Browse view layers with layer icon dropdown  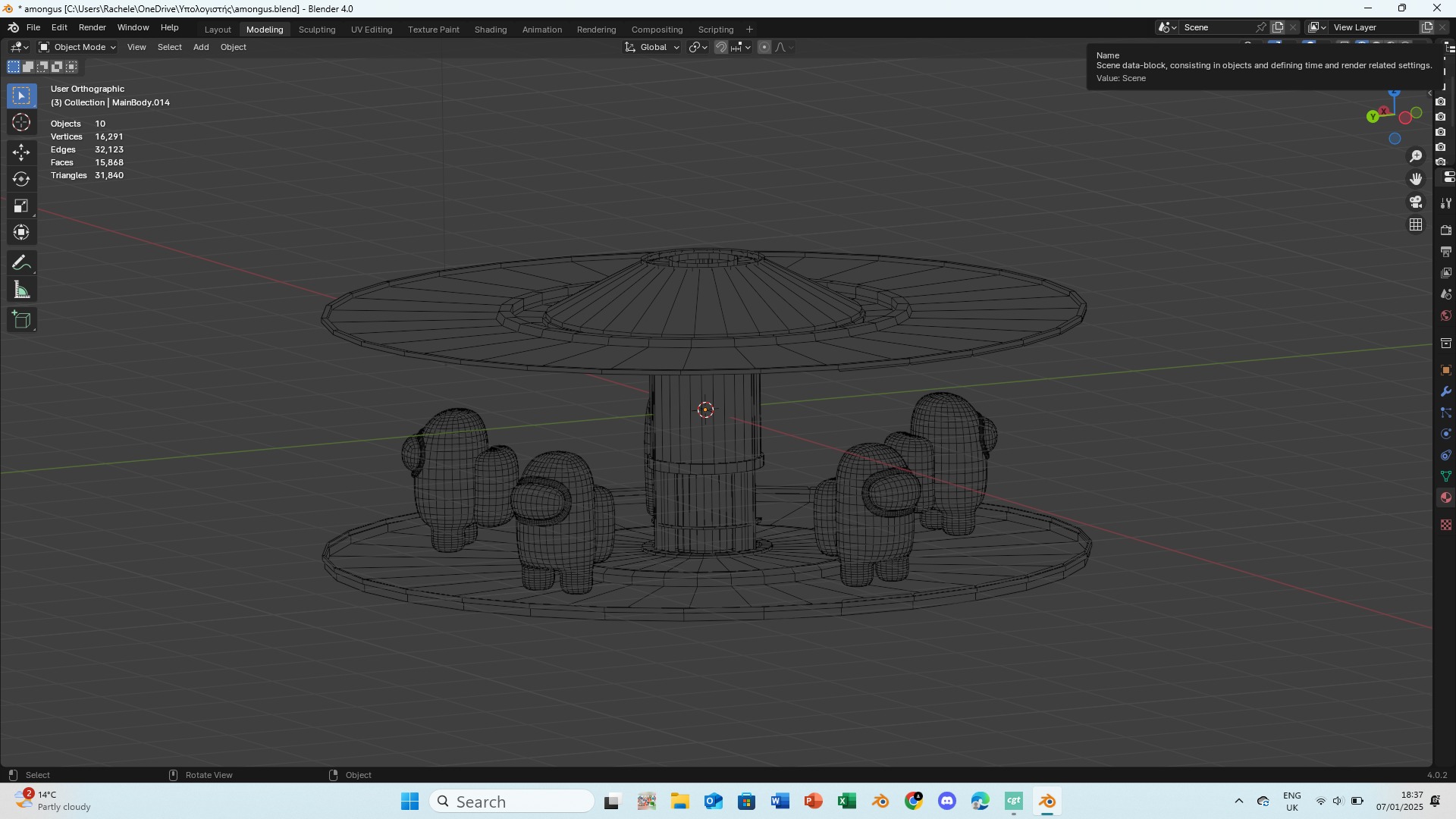pos(1317,27)
